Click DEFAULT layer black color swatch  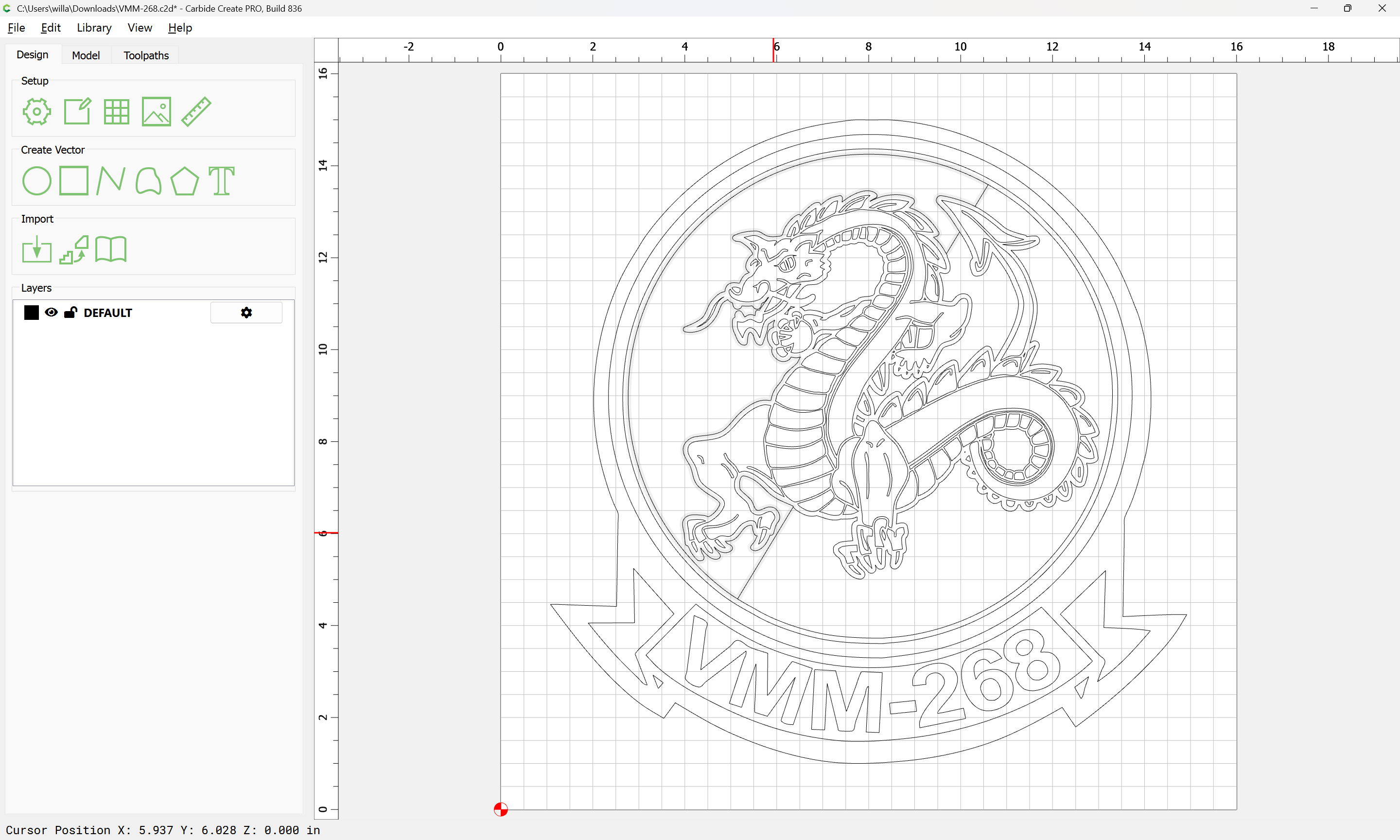pos(32,313)
